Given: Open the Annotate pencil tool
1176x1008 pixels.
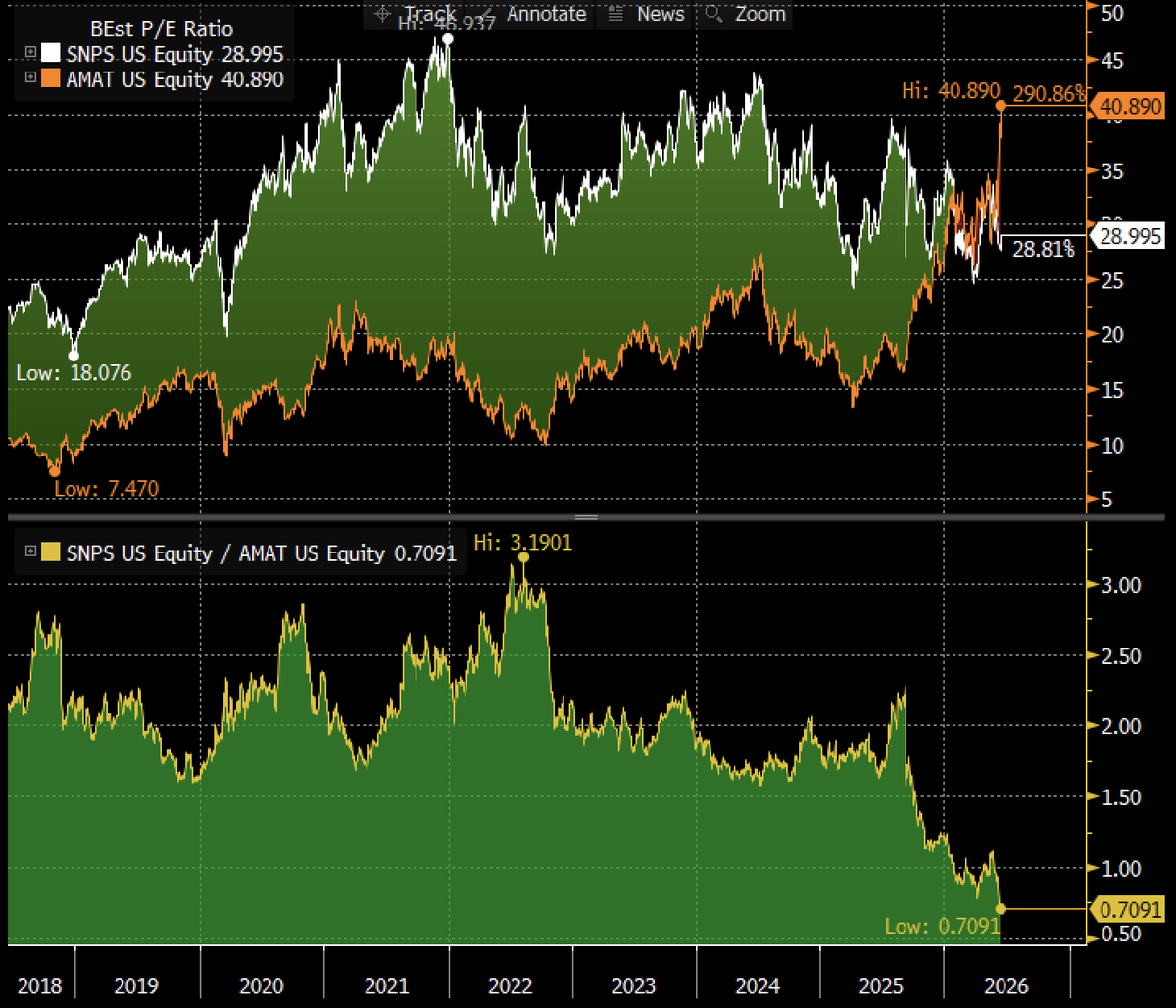Looking at the screenshot, I should (x=534, y=14).
